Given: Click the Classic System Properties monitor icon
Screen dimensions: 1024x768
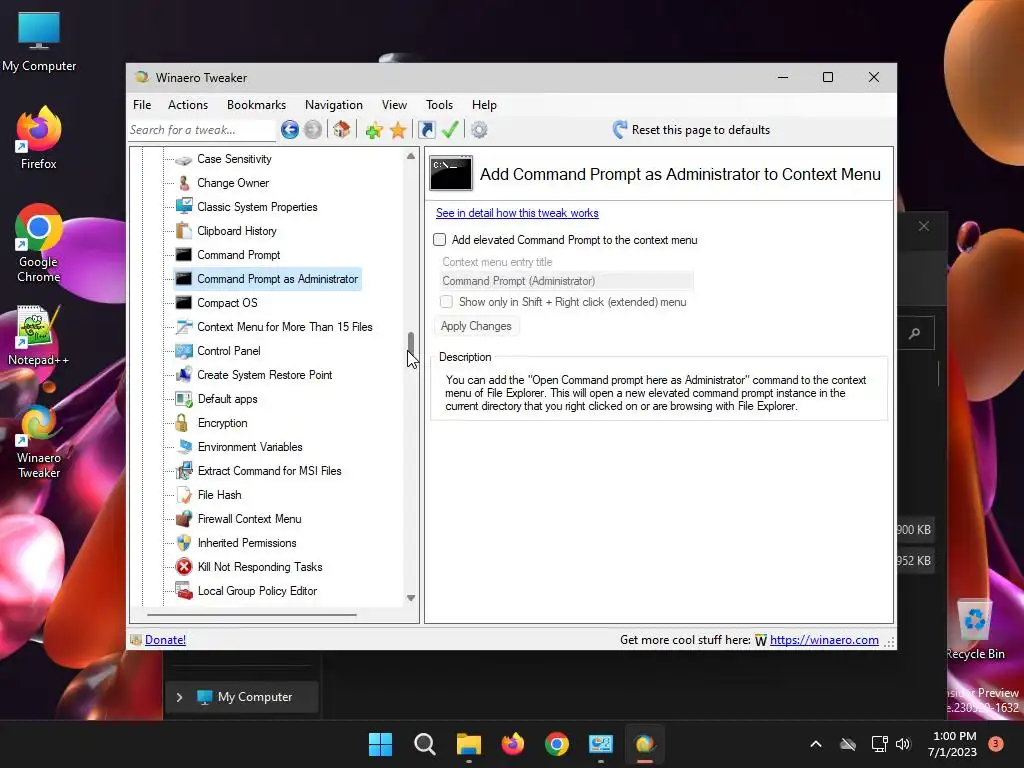Looking at the screenshot, I should [184, 207].
